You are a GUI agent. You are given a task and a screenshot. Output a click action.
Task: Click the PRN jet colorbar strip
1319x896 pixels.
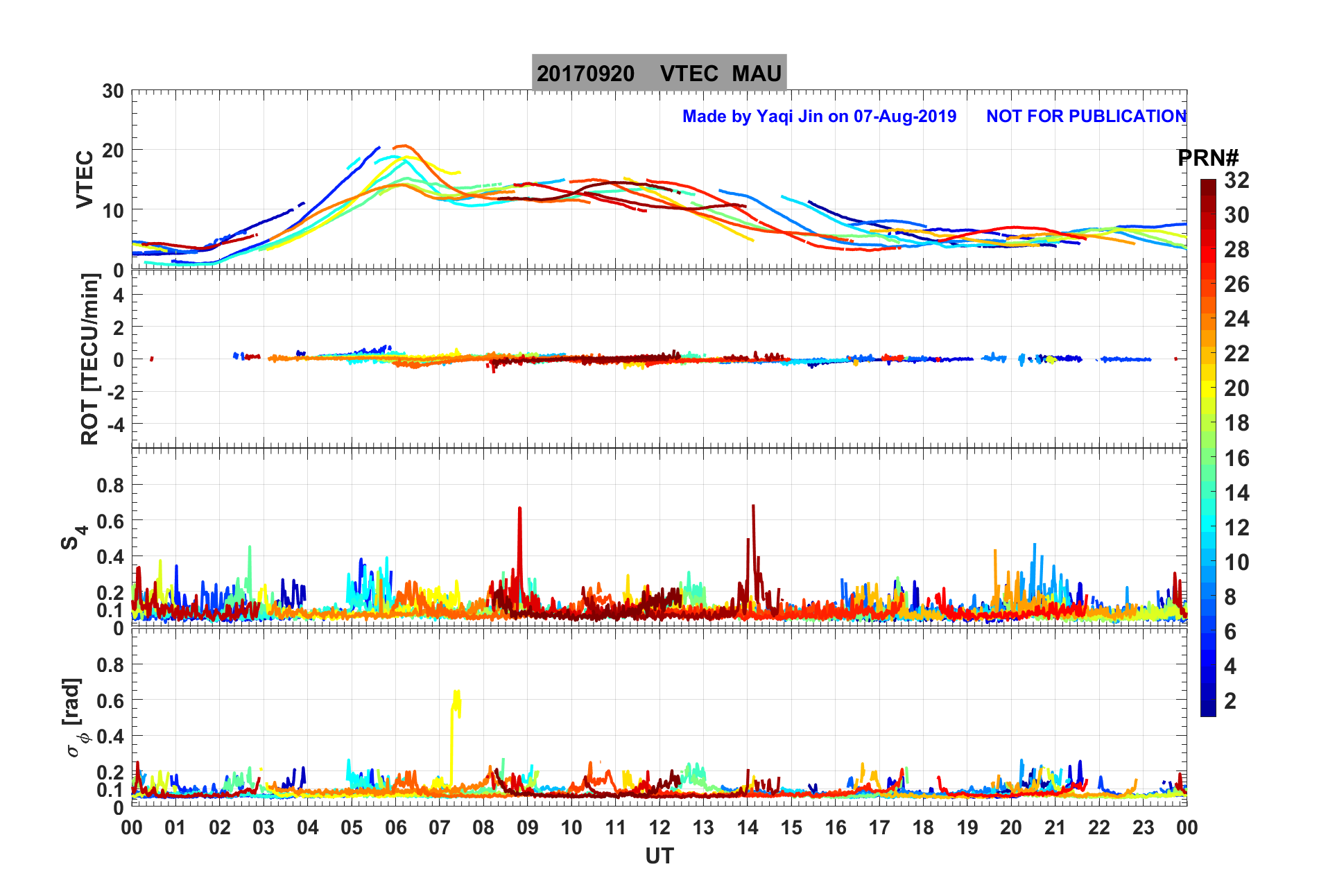click(x=1208, y=447)
